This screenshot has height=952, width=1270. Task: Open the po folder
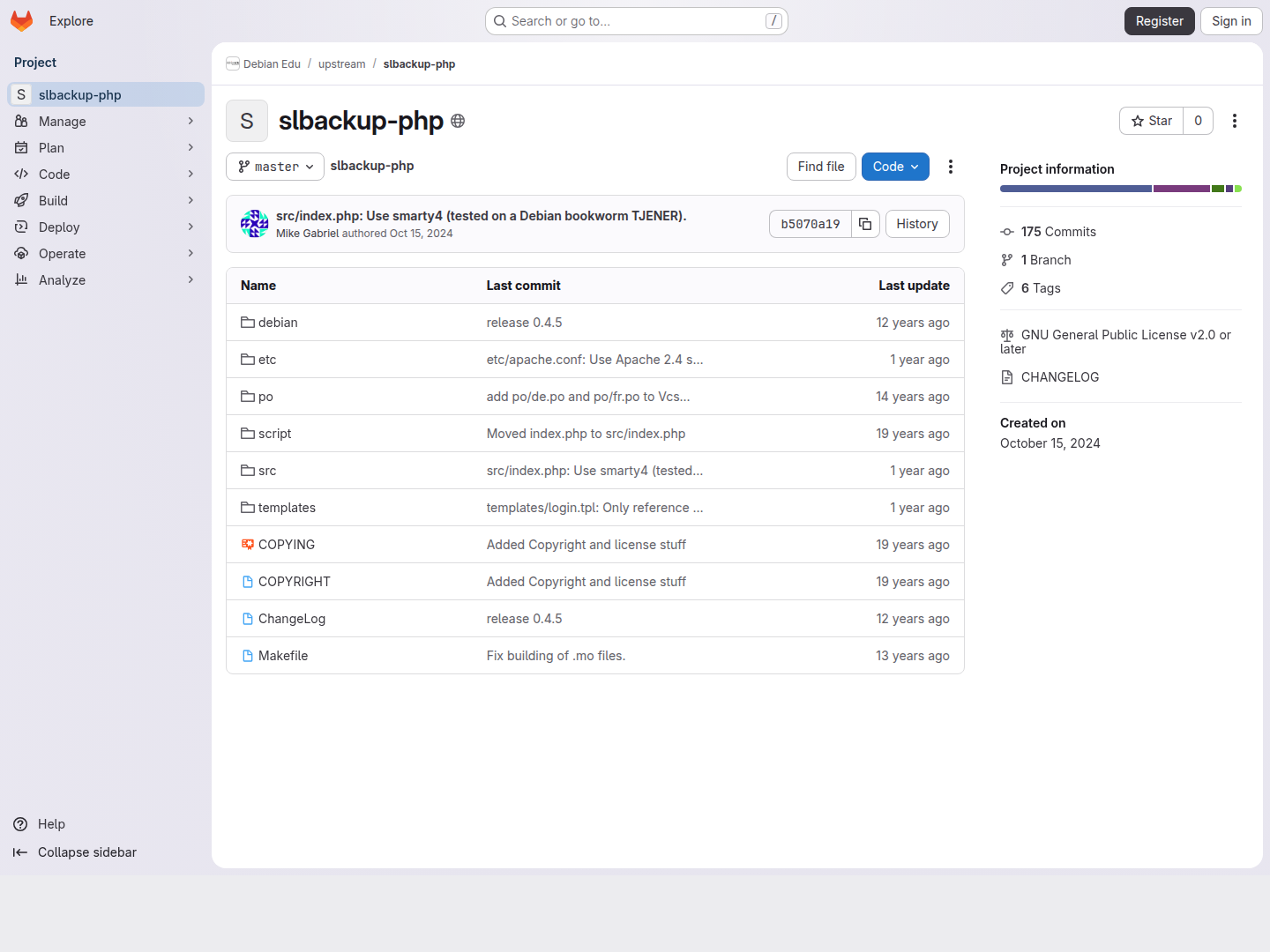coord(265,397)
